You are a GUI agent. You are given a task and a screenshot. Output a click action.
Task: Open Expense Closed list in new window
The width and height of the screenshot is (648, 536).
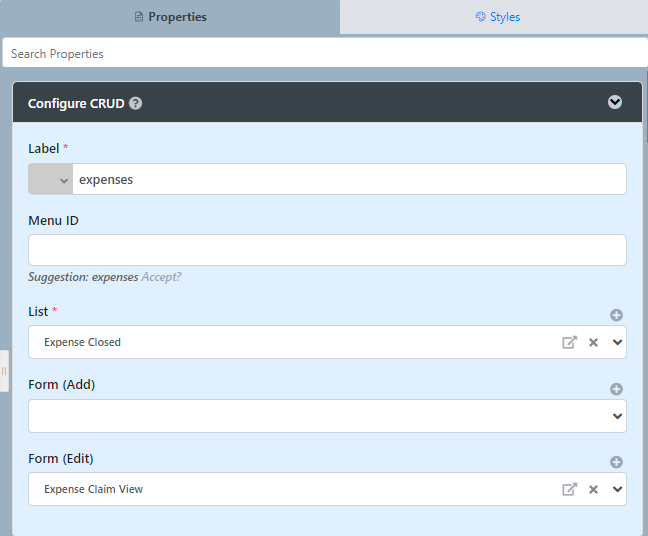(x=569, y=342)
